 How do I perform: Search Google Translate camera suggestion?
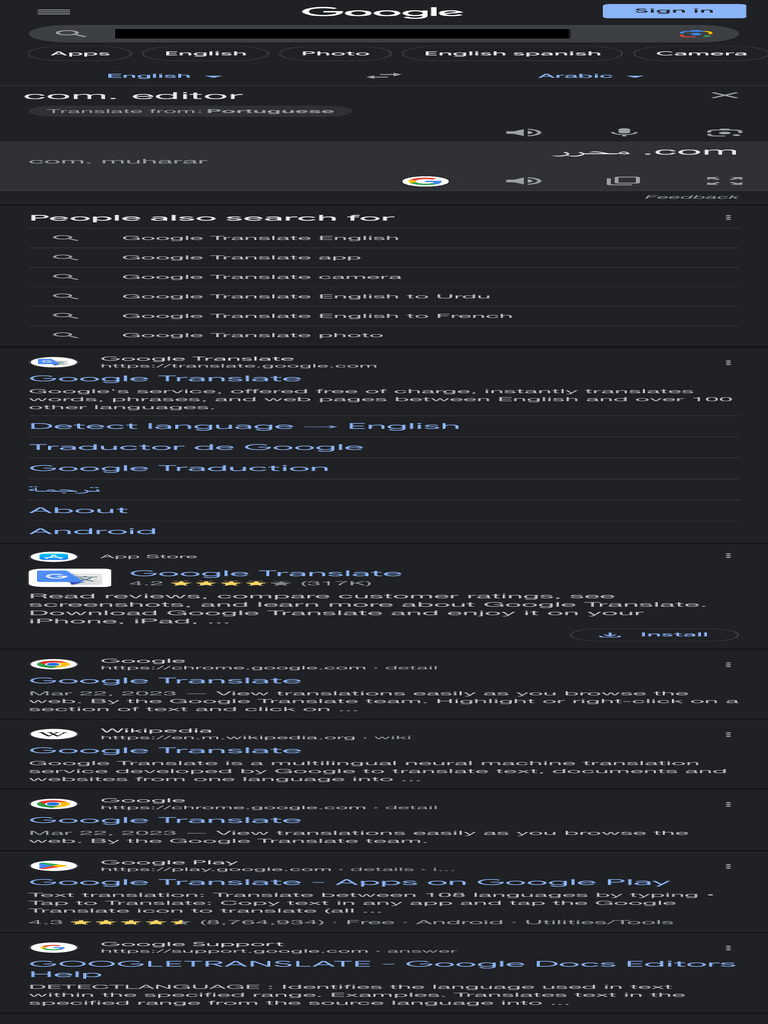coord(384,277)
